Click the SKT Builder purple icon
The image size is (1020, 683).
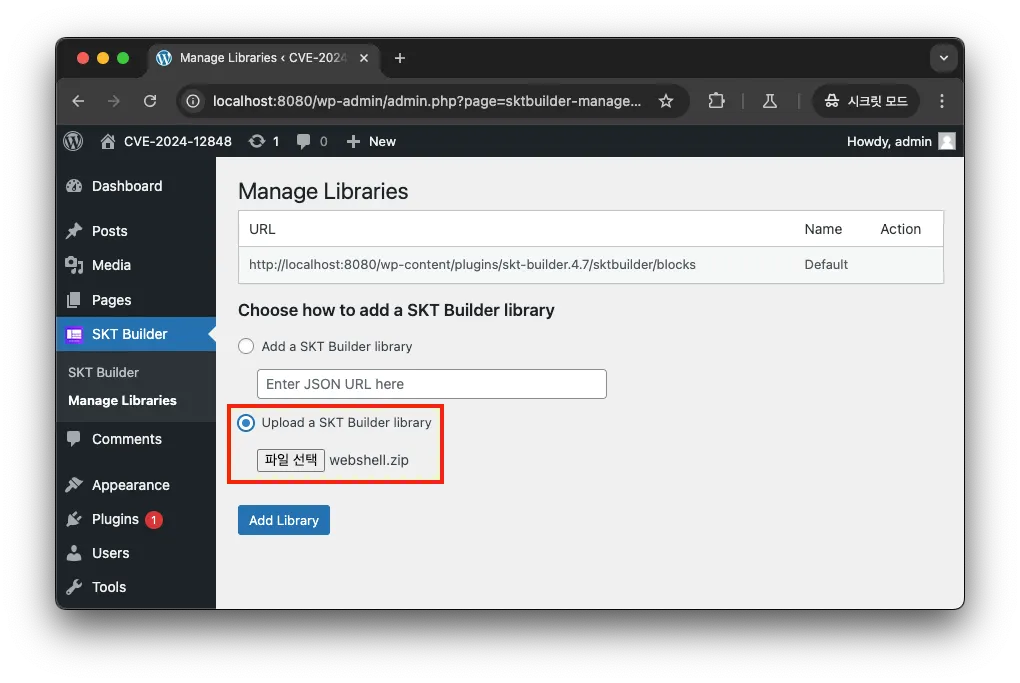[74, 334]
